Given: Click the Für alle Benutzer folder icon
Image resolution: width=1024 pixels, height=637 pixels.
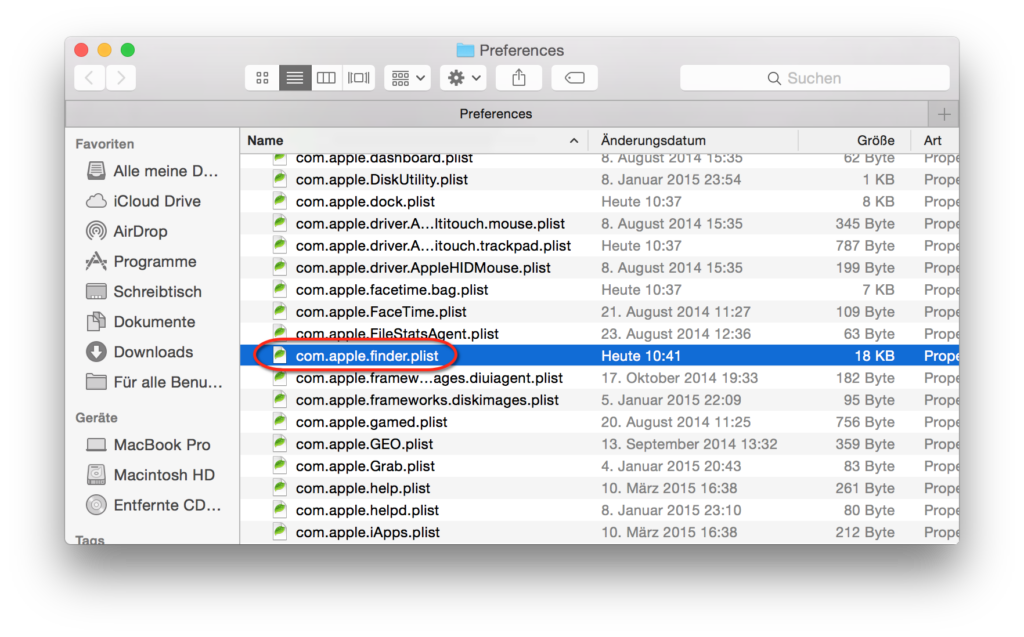Looking at the screenshot, I should [x=96, y=382].
